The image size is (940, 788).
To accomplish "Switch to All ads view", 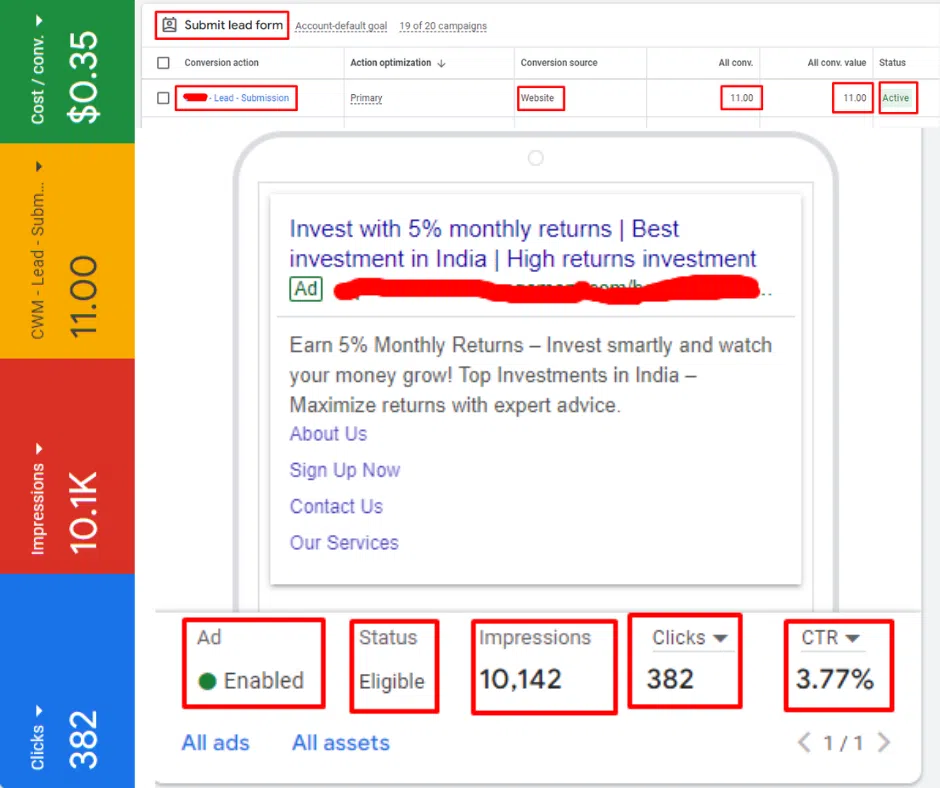I will (215, 743).
